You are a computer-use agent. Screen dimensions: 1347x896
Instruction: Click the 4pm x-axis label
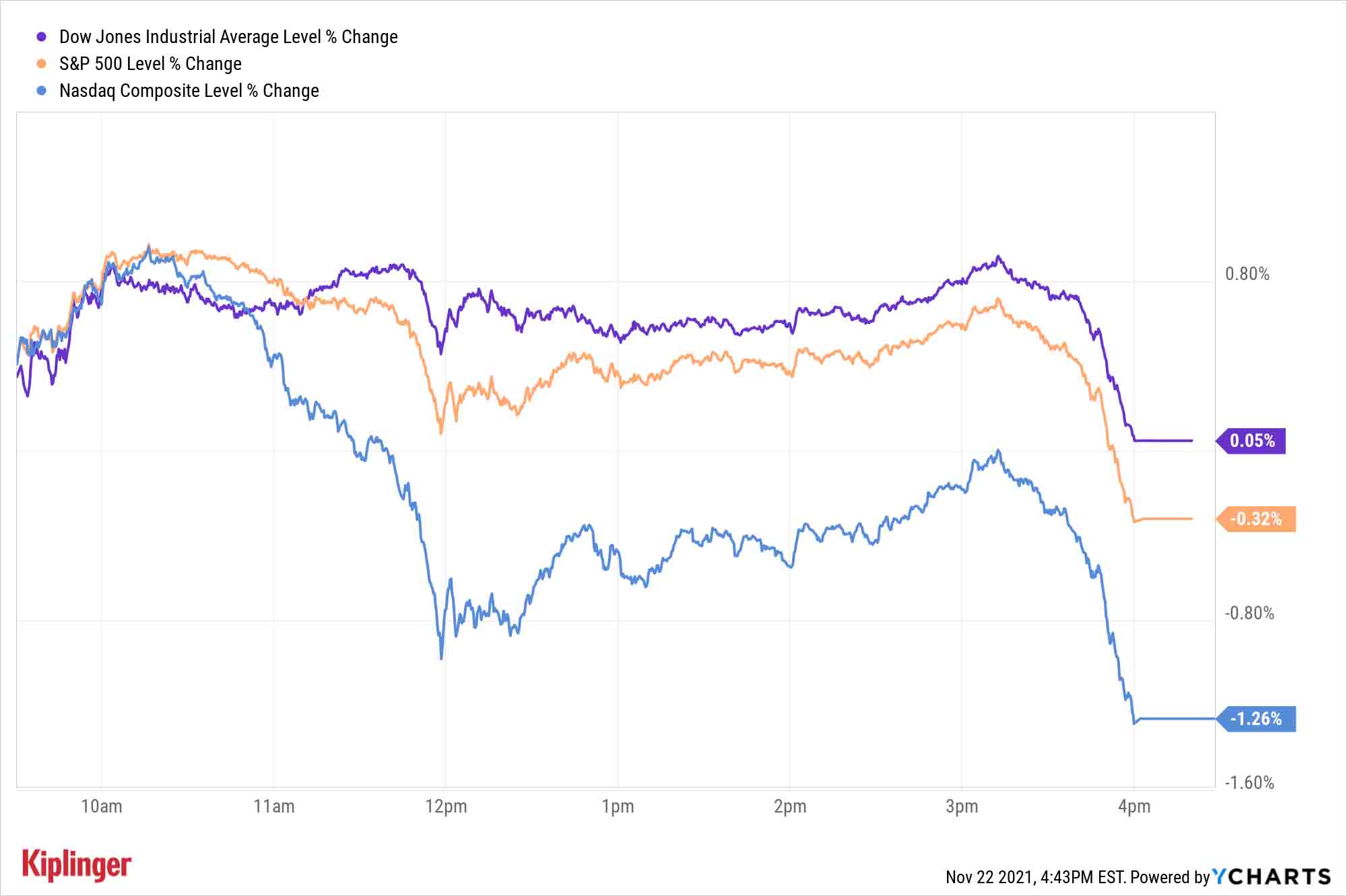tap(1134, 806)
